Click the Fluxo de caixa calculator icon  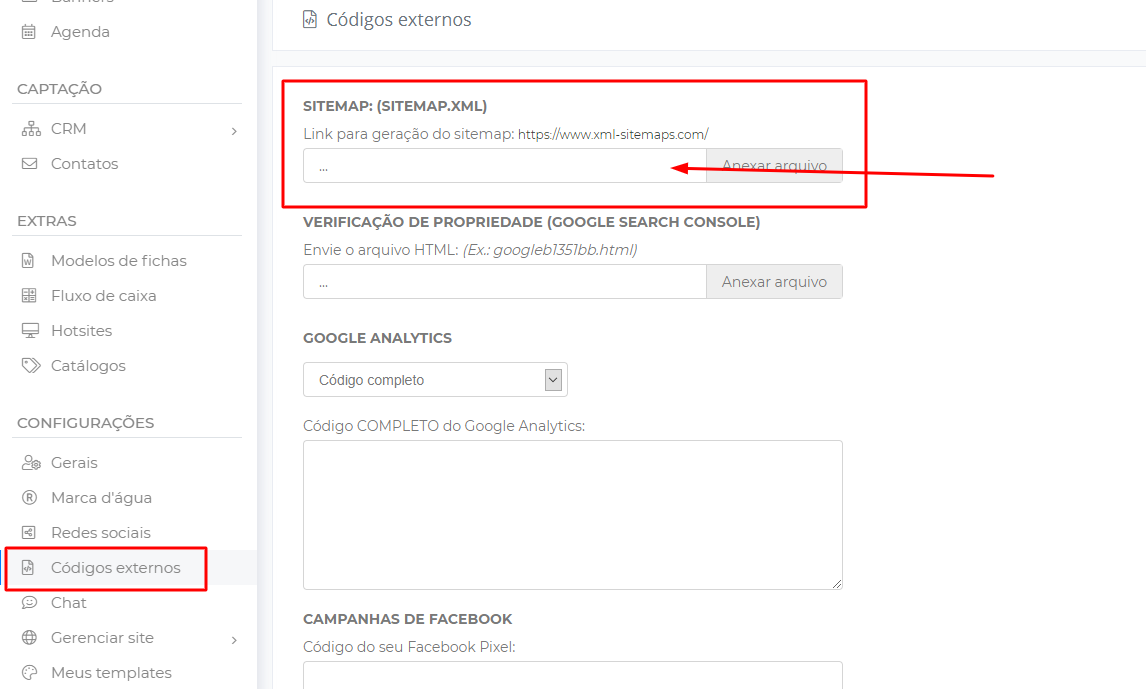pyautogui.click(x=29, y=296)
